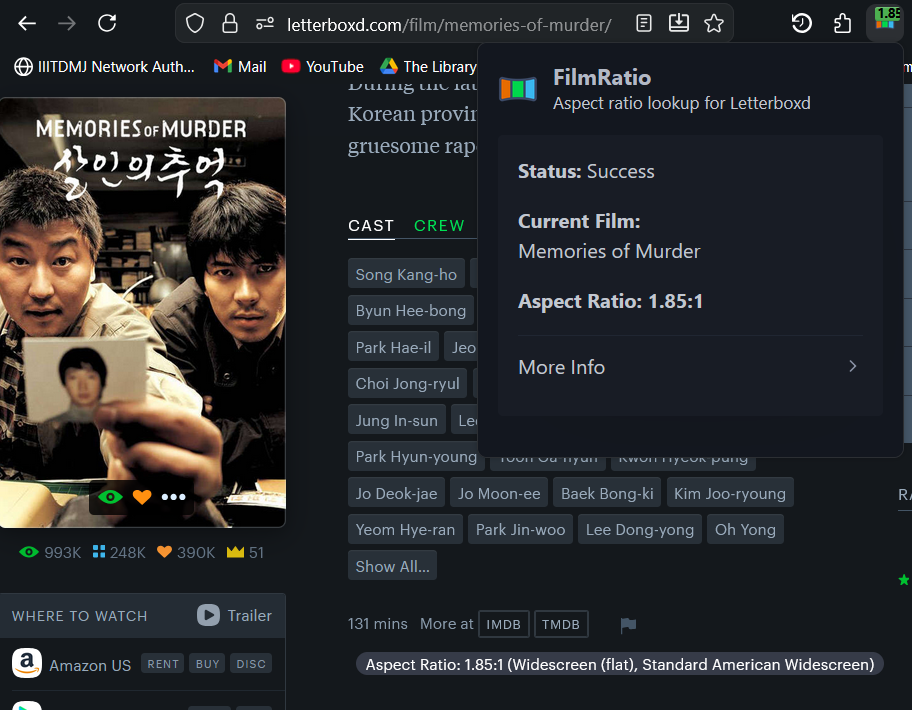Toggle the bookmark star in the address bar

coord(714,23)
